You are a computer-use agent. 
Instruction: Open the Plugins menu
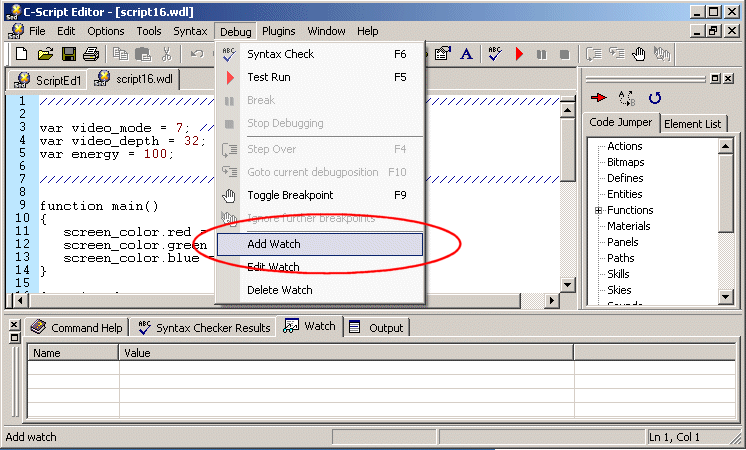click(279, 31)
